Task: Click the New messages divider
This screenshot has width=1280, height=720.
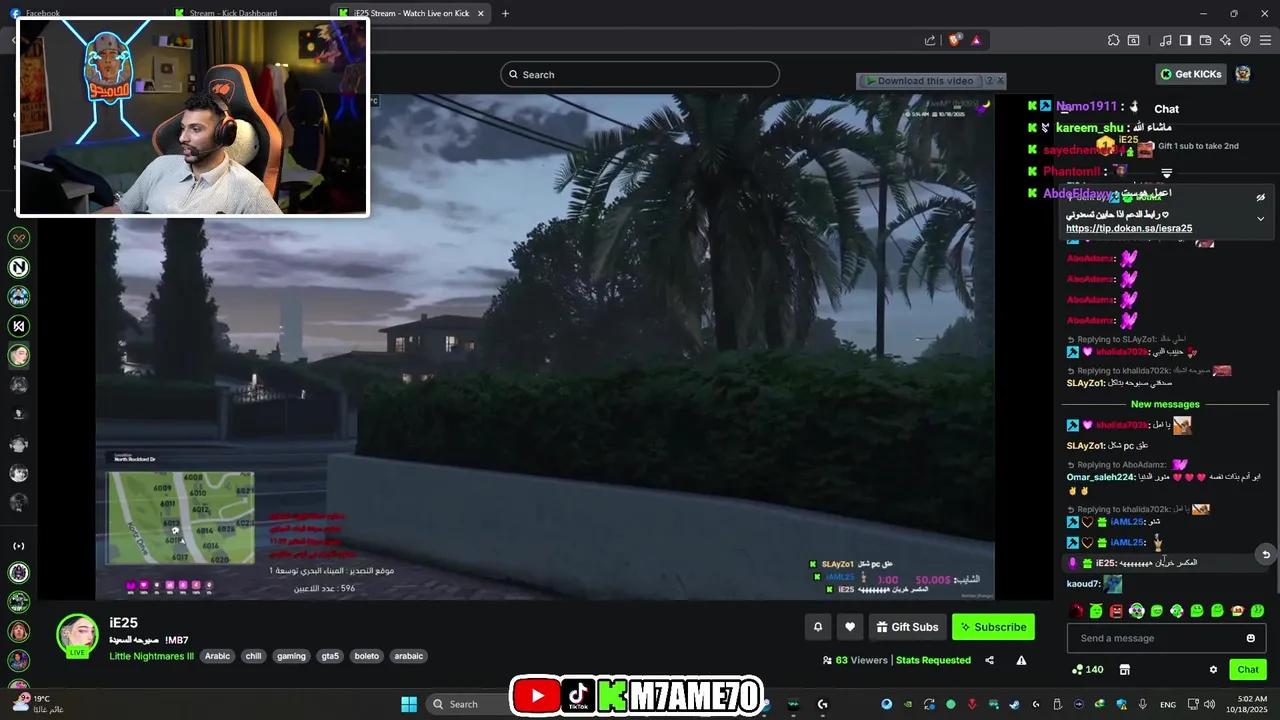Action: [1165, 404]
